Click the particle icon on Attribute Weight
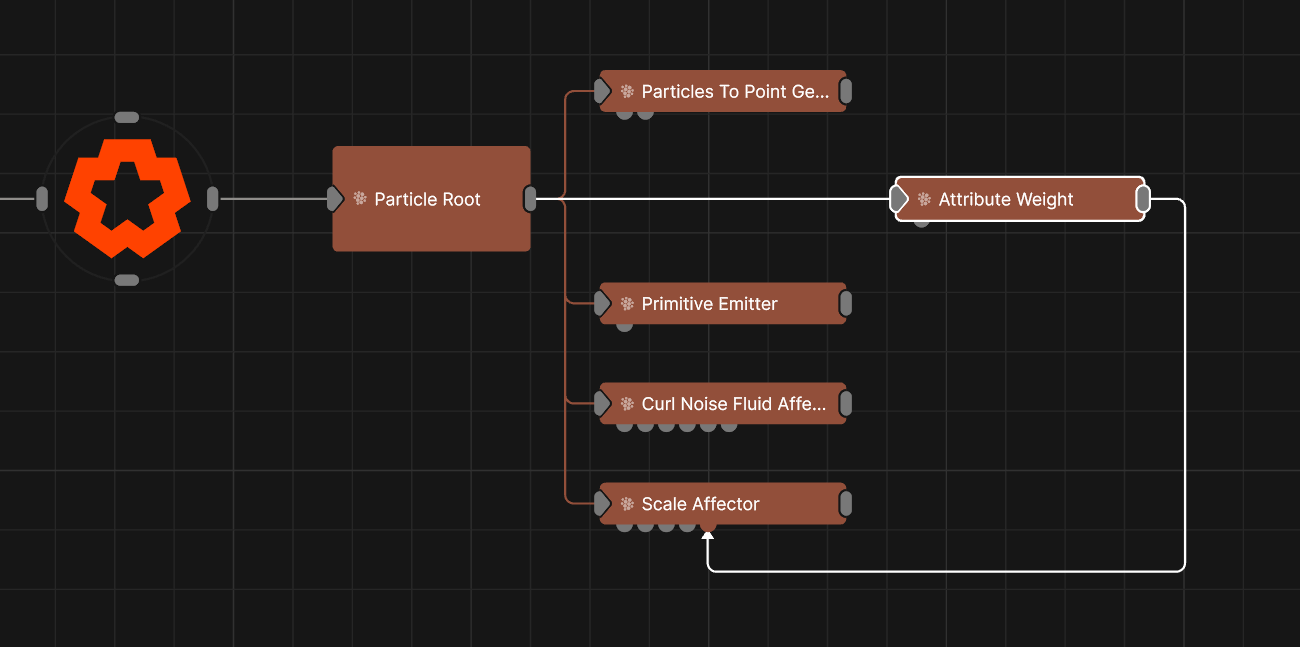 click(x=924, y=199)
